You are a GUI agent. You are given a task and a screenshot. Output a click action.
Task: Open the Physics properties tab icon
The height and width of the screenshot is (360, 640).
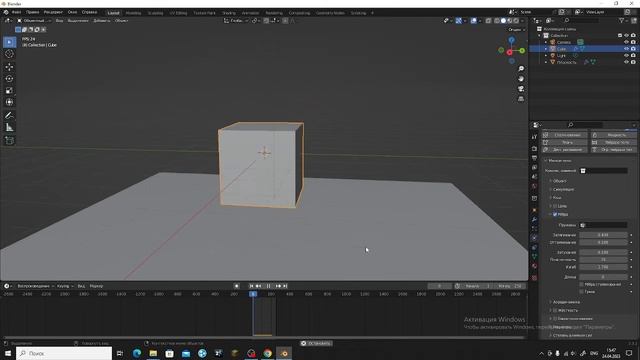click(x=534, y=238)
